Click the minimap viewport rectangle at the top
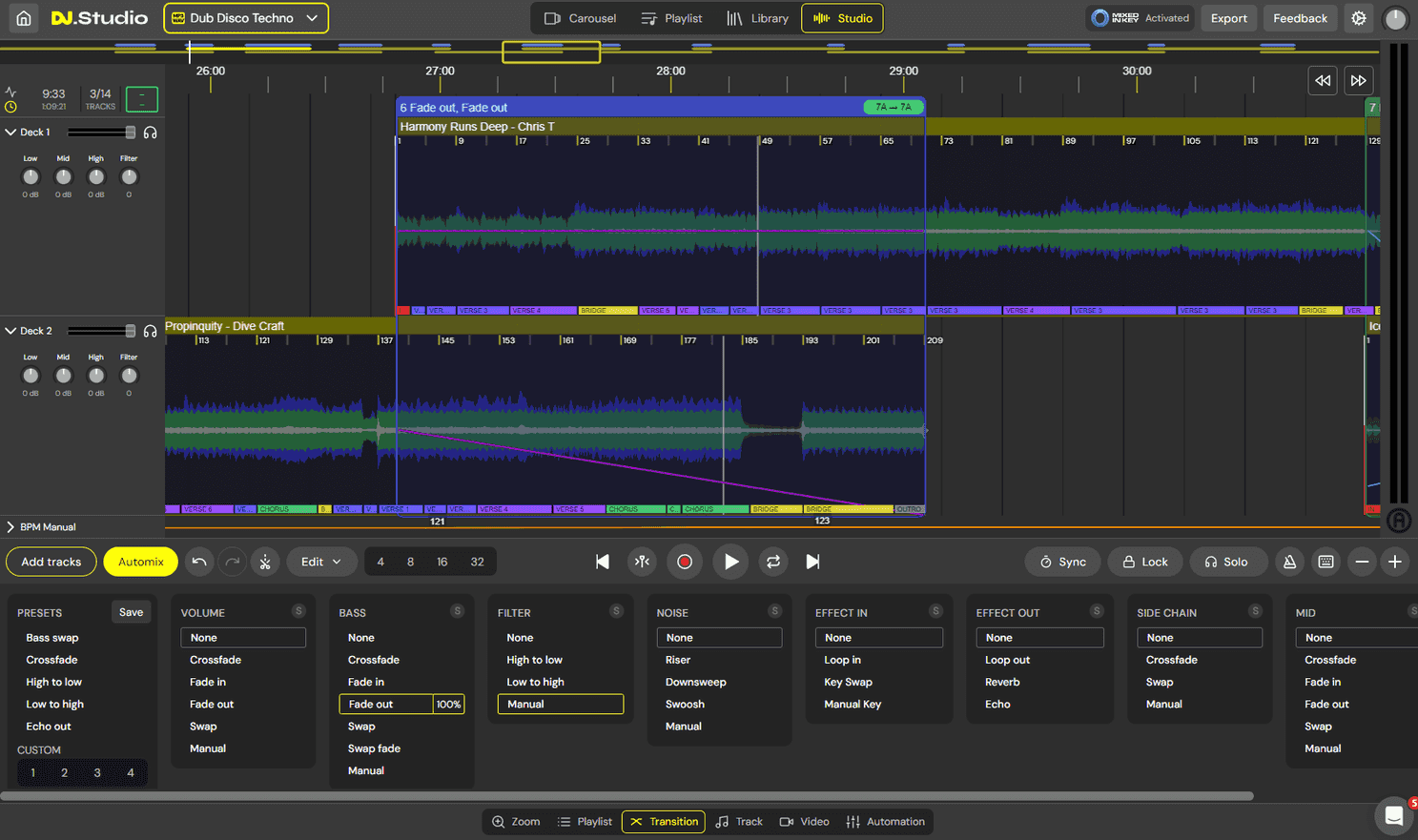Screen dimensions: 1418x840 pos(551,52)
